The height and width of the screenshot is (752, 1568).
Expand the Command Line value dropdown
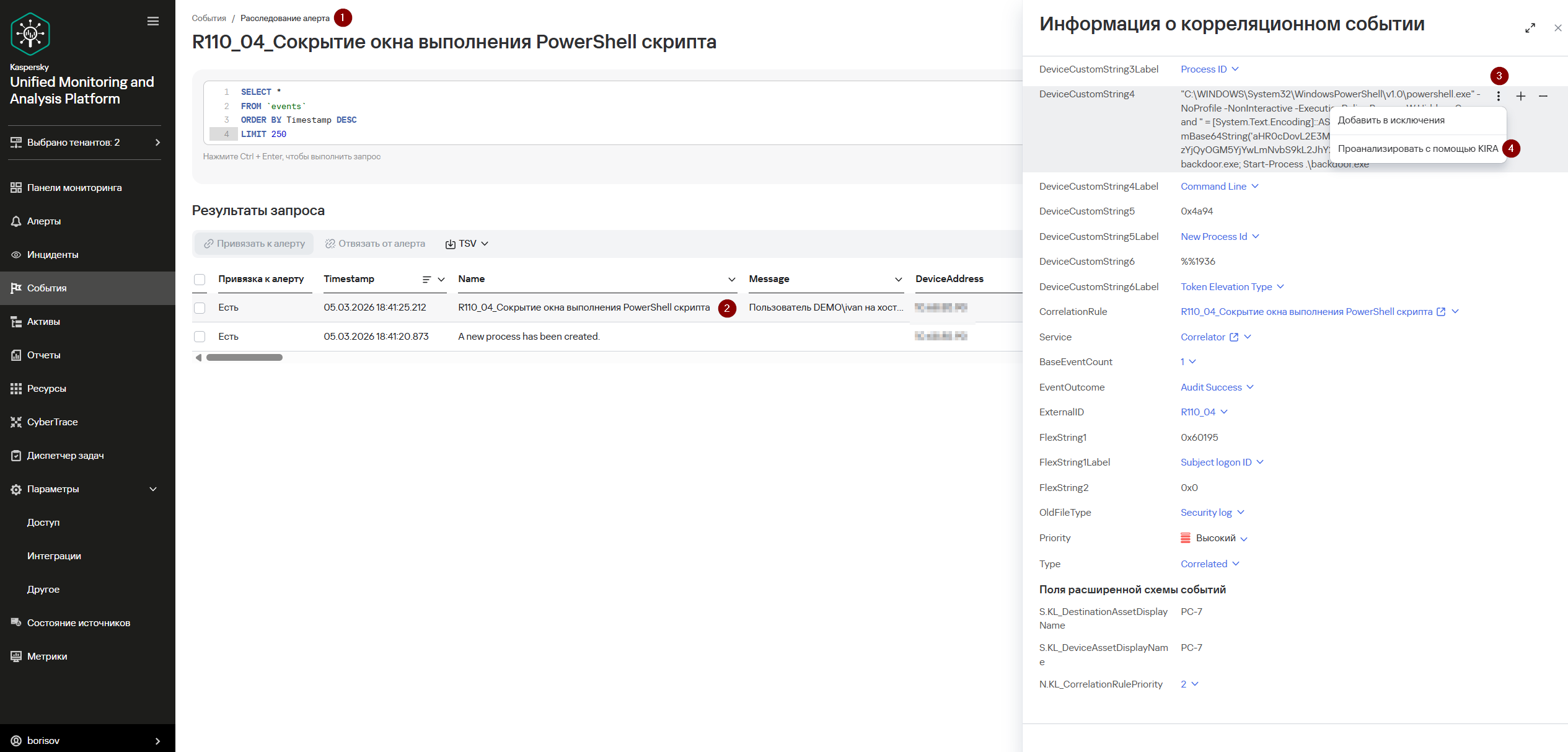(x=1255, y=186)
